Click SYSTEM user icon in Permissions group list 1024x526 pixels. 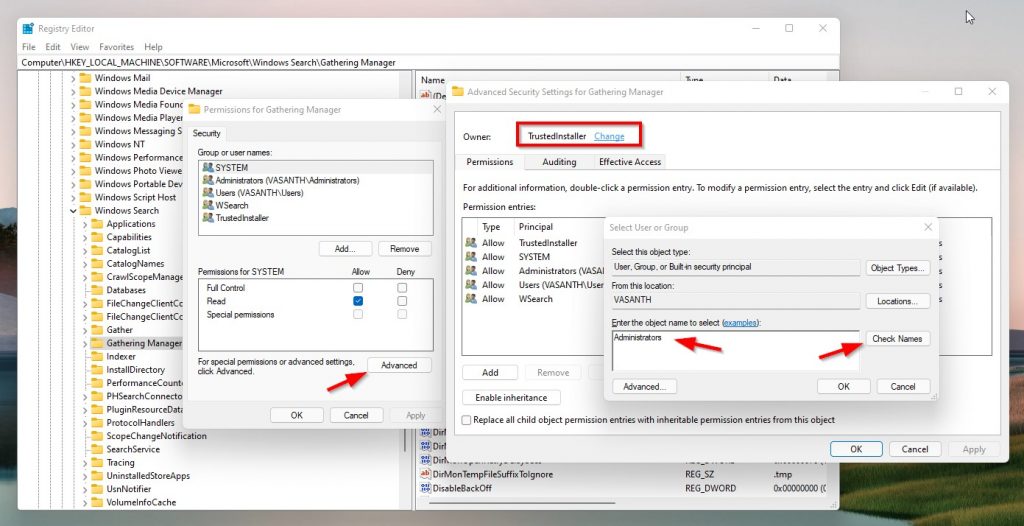click(208, 168)
